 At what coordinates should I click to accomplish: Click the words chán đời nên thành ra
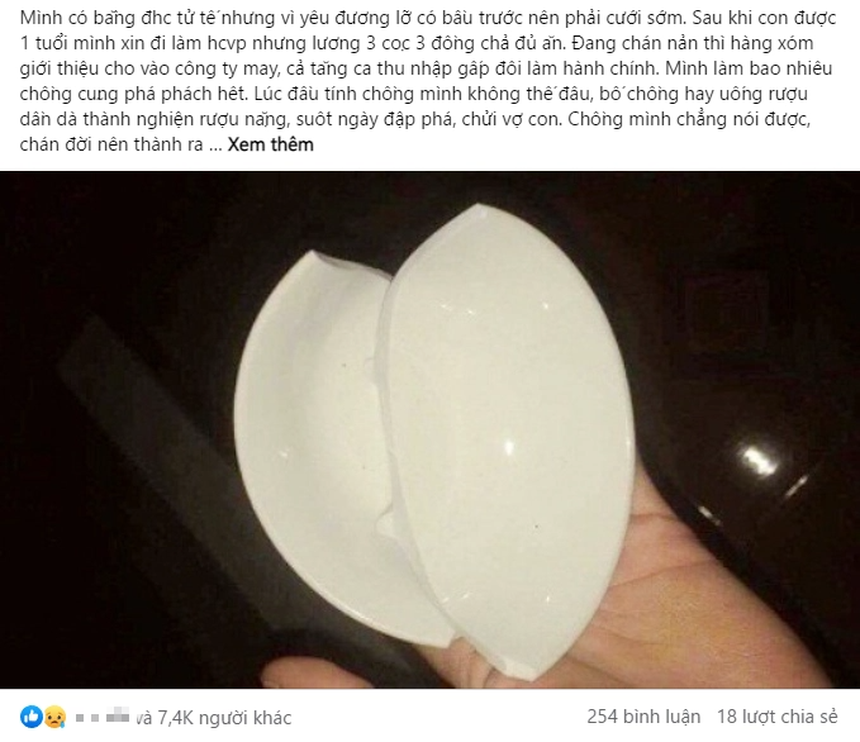point(111,145)
